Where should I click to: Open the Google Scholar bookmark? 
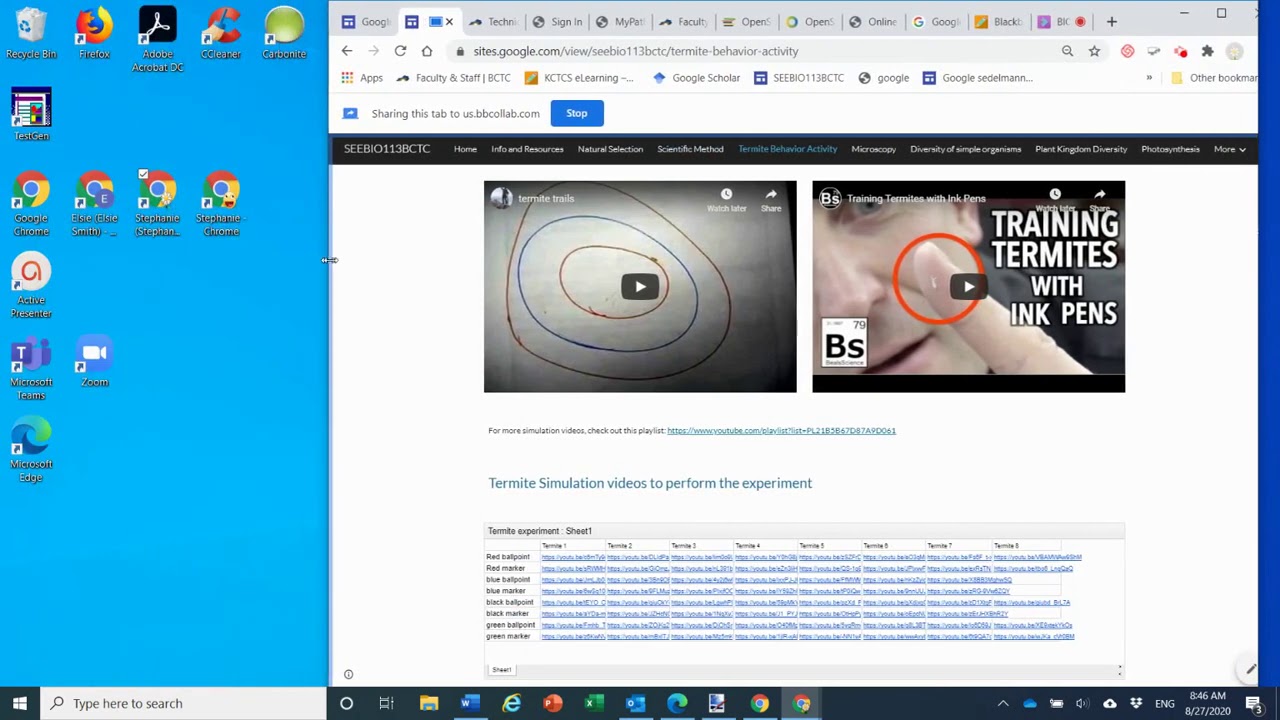coord(696,78)
